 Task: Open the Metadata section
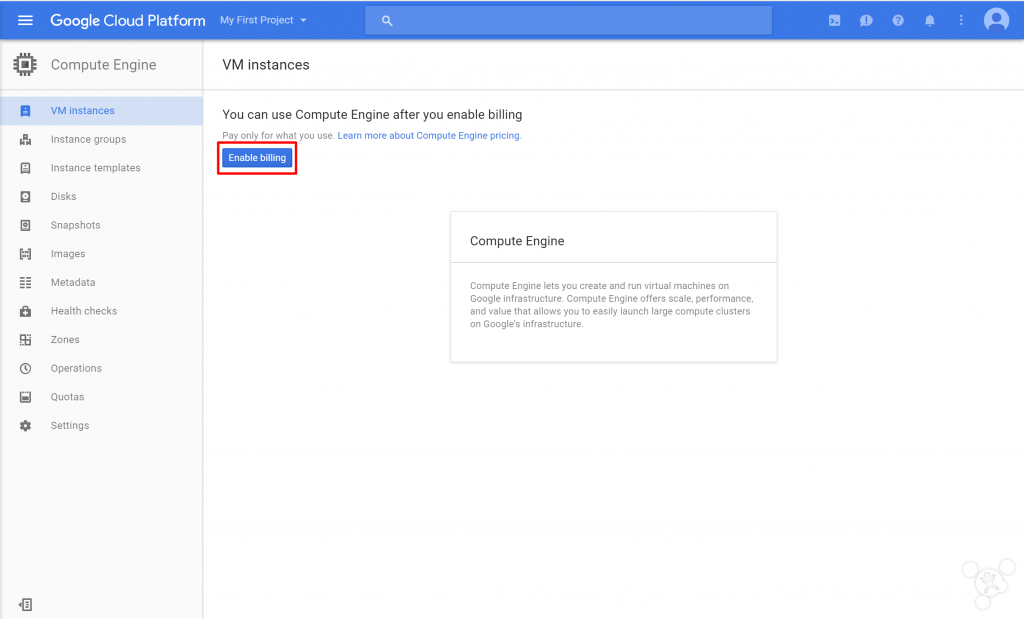[73, 283]
